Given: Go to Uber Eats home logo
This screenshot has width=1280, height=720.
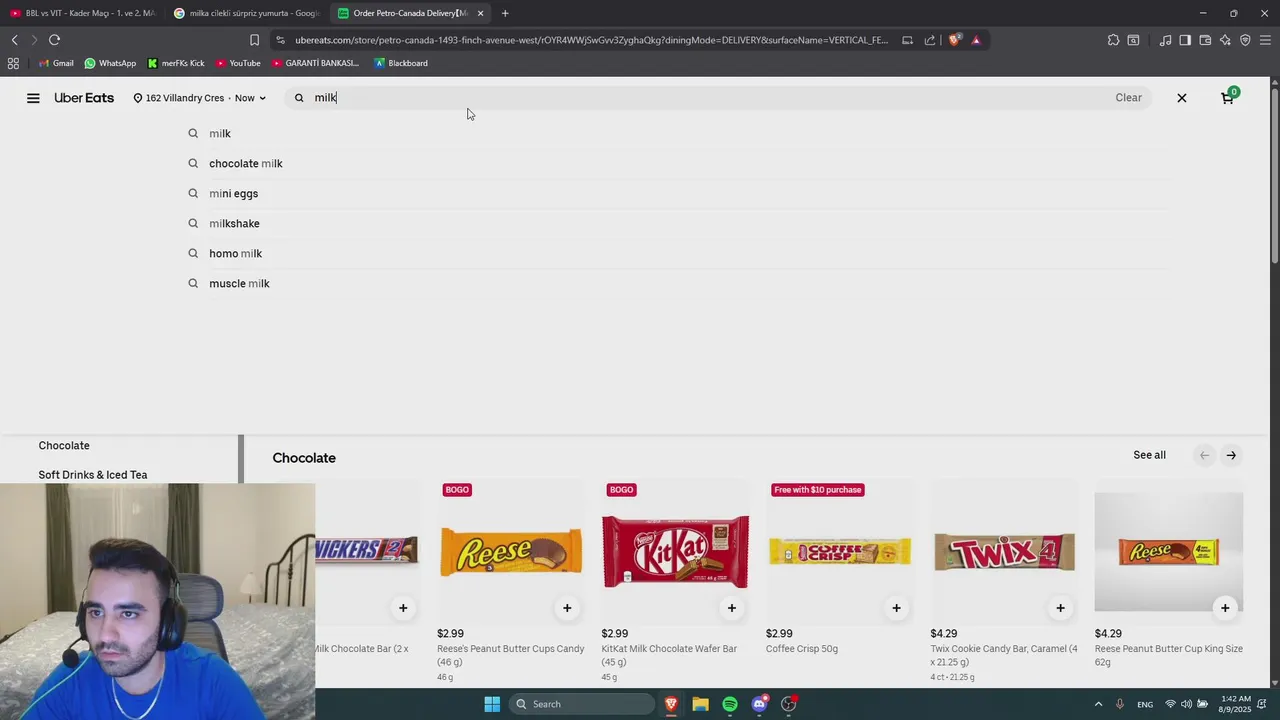Looking at the screenshot, I should click(84, 98).
